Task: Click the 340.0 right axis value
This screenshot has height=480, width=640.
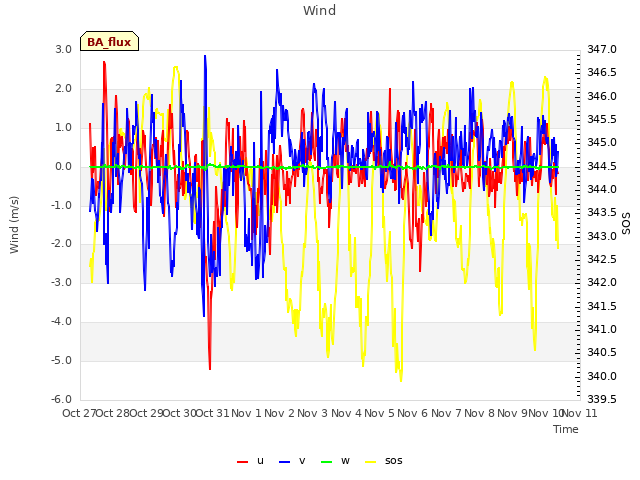Action: point(602,376)
